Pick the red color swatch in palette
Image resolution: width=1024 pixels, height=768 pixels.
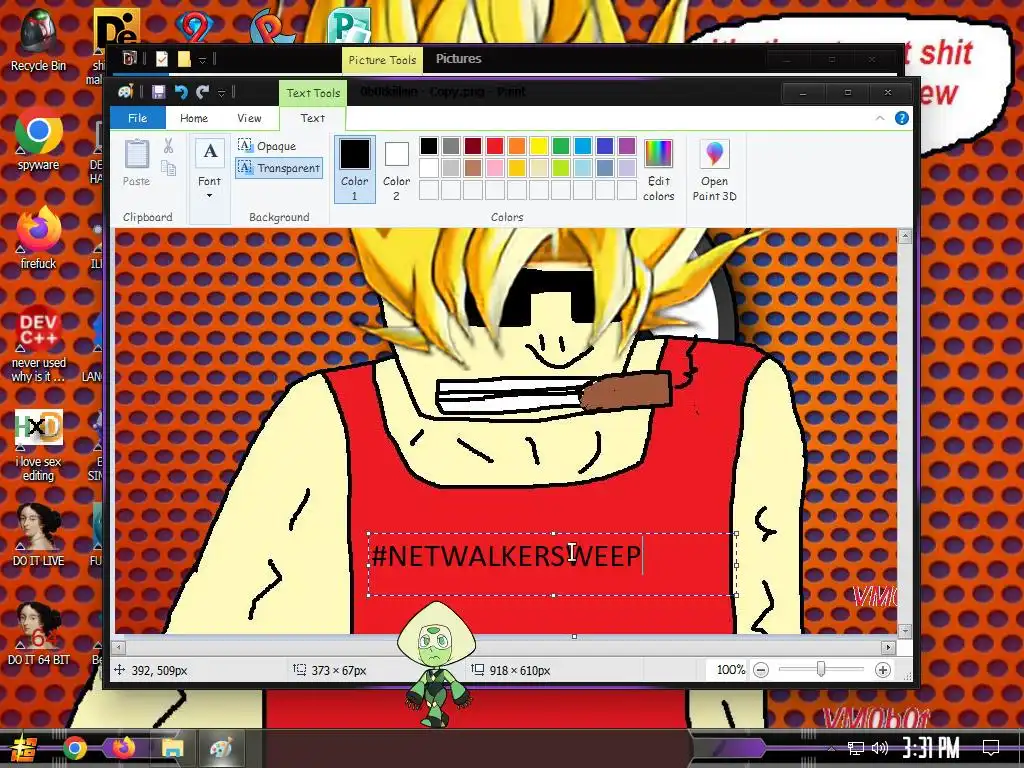(x=494, y=146)
